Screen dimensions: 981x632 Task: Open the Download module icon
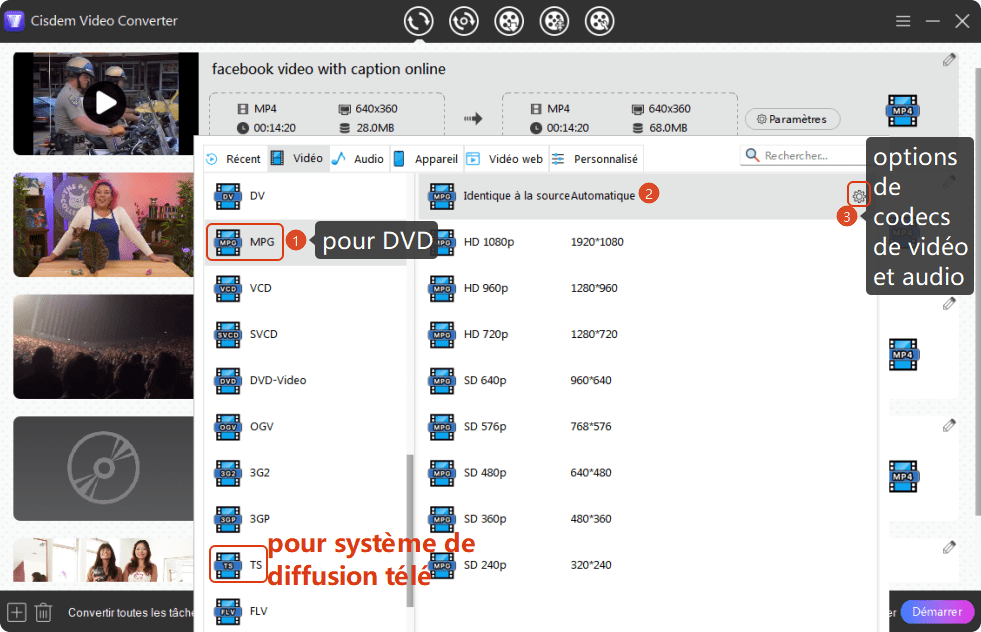509,21
